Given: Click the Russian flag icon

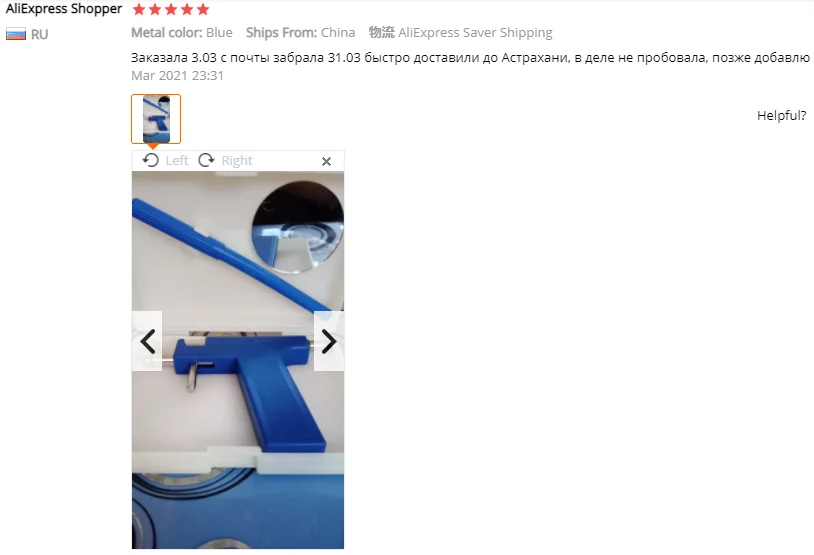Looking at the screenshot, I should (x=16, y=35).
